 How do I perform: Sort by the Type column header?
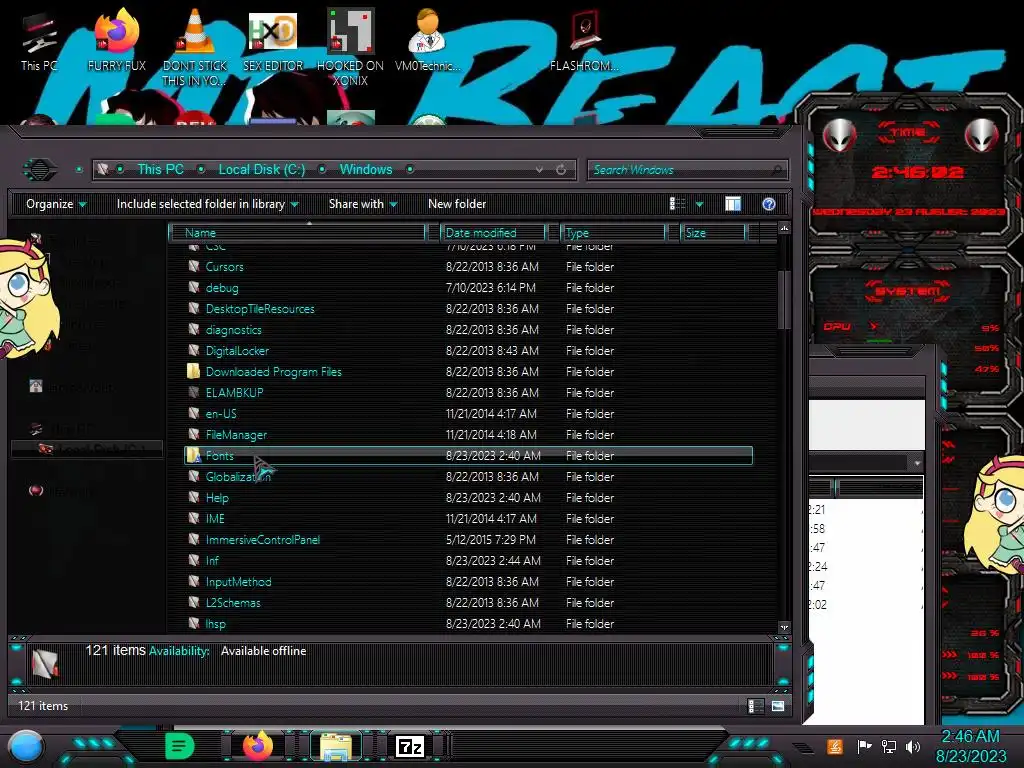(x=613, y=232)
